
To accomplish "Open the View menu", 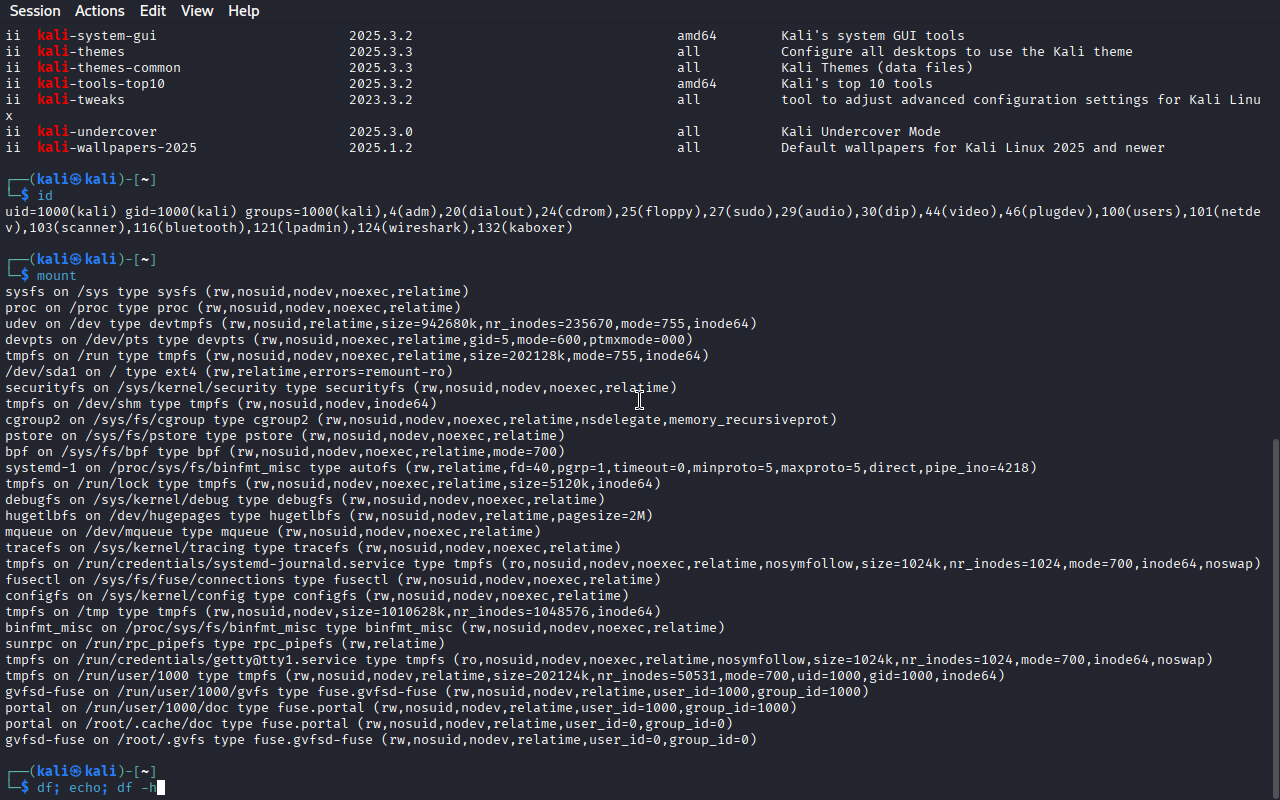I will pos(197,11).
